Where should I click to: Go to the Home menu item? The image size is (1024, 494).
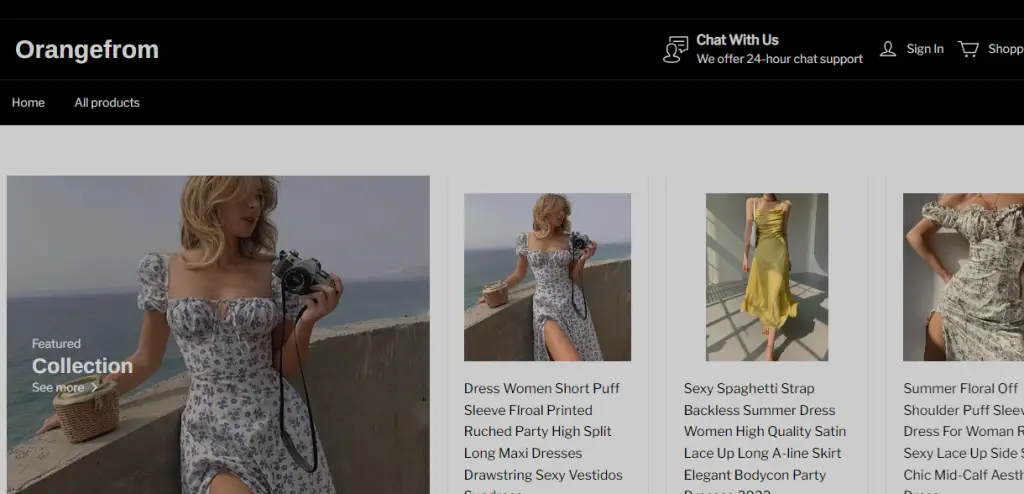coord(28,103)
